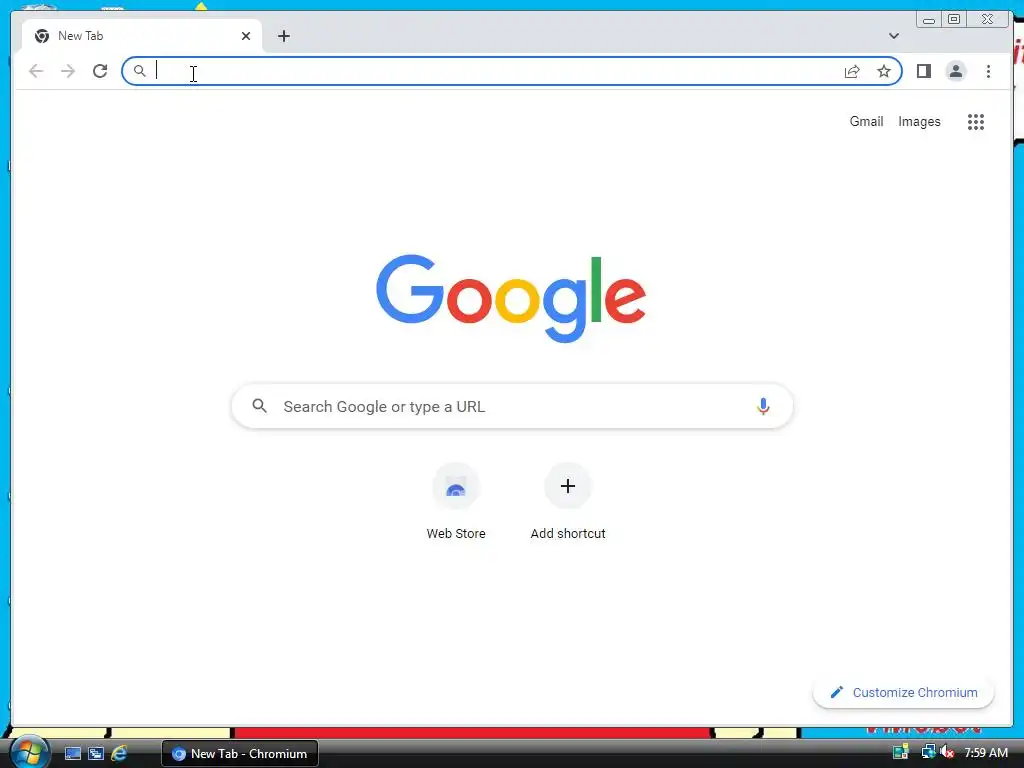Click Show Desktop in quick launch

(x=72, y=754)
